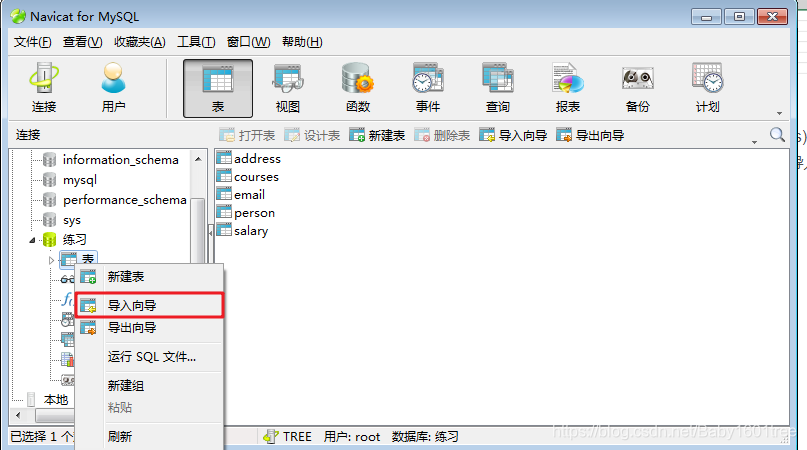This screenshot has height=450, width=807.
Task: Click 删除表 delete table button
Action: point(442,135)
